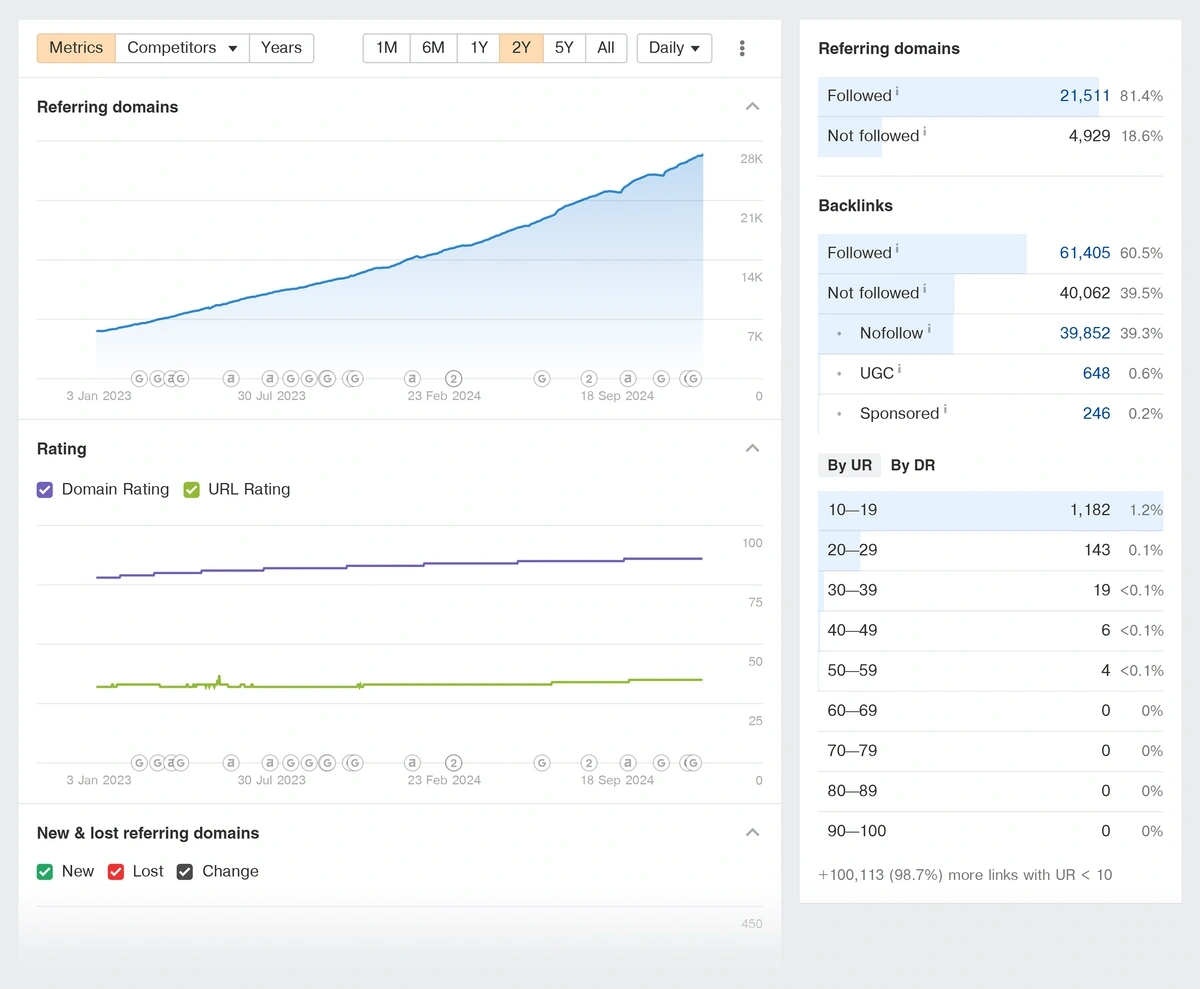Open the Sponsored info tooltip icon
1200x989 pixels.
[945, 408]
